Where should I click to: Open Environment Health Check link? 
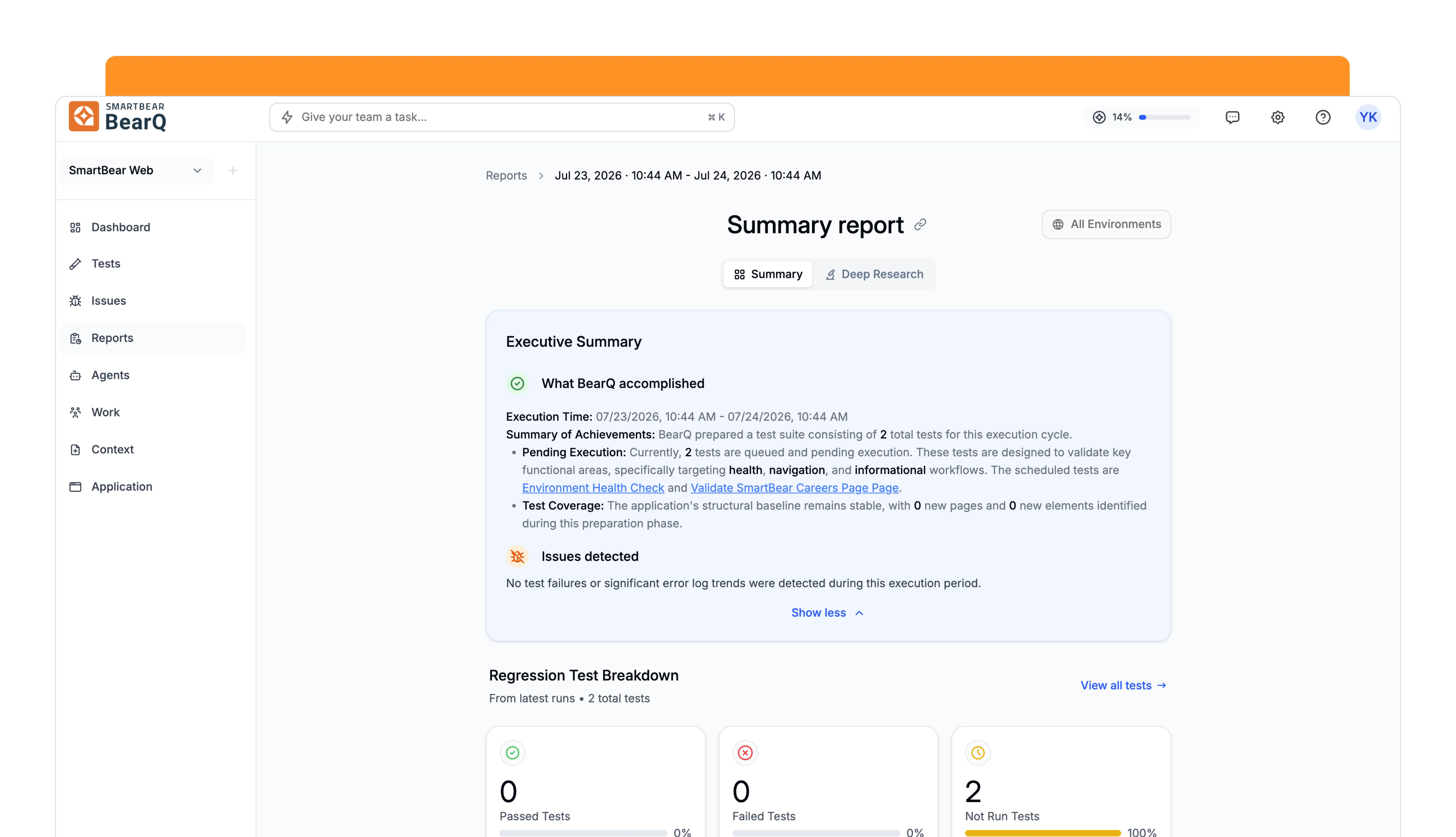pos(593,488)
